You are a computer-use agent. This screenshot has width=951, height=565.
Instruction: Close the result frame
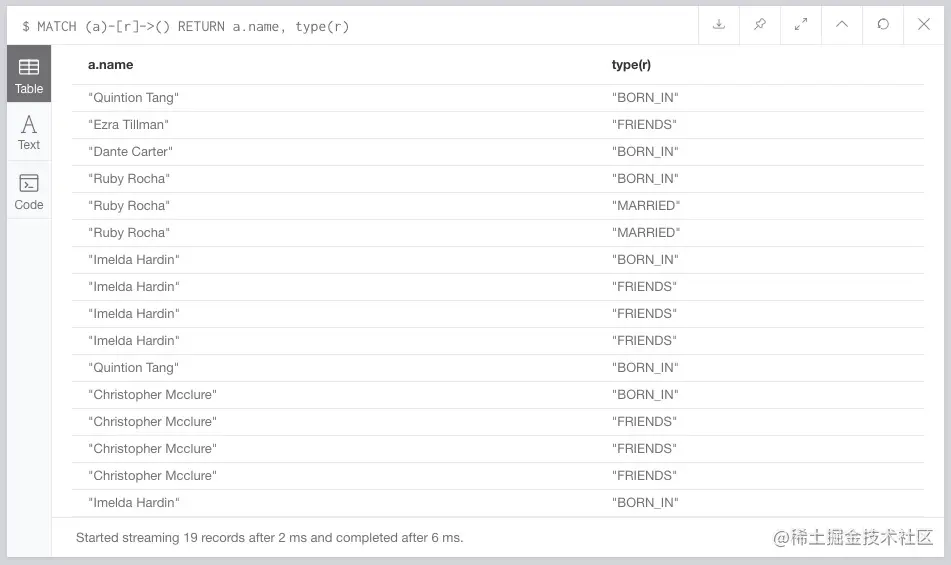pyautogui.click(x=924, y=25)
